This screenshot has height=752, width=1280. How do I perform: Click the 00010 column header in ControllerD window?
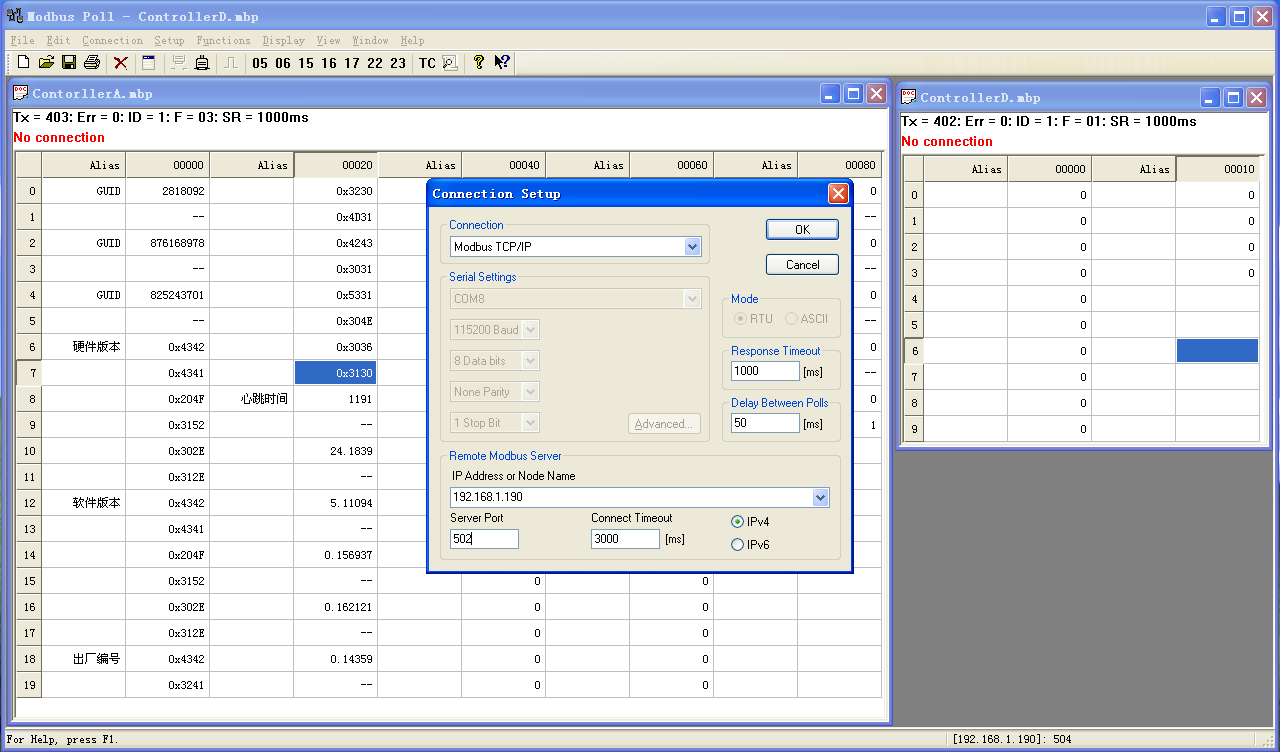(1217, 169)
